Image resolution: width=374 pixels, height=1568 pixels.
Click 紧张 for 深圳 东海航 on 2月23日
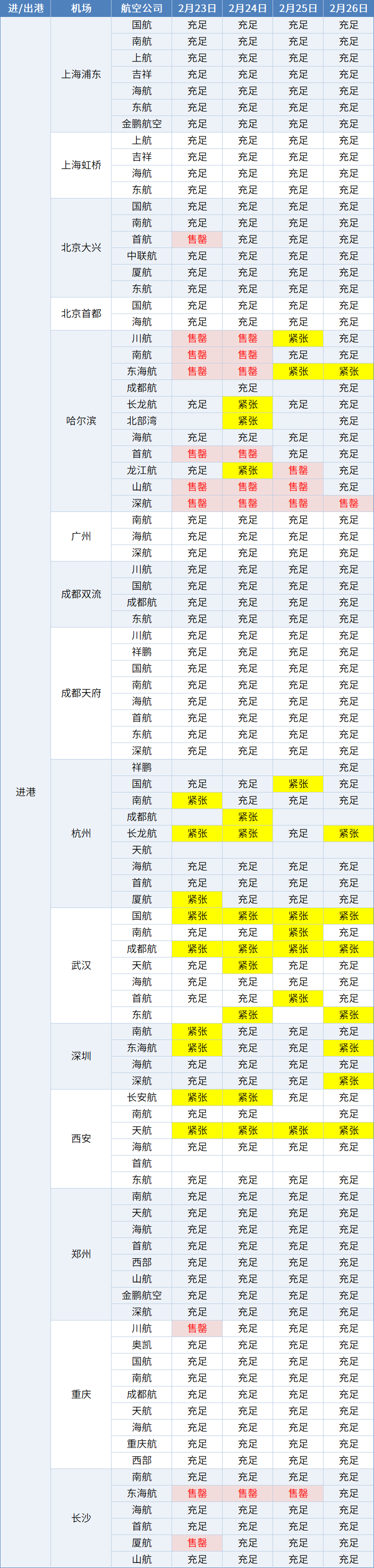coord(197,1048)
